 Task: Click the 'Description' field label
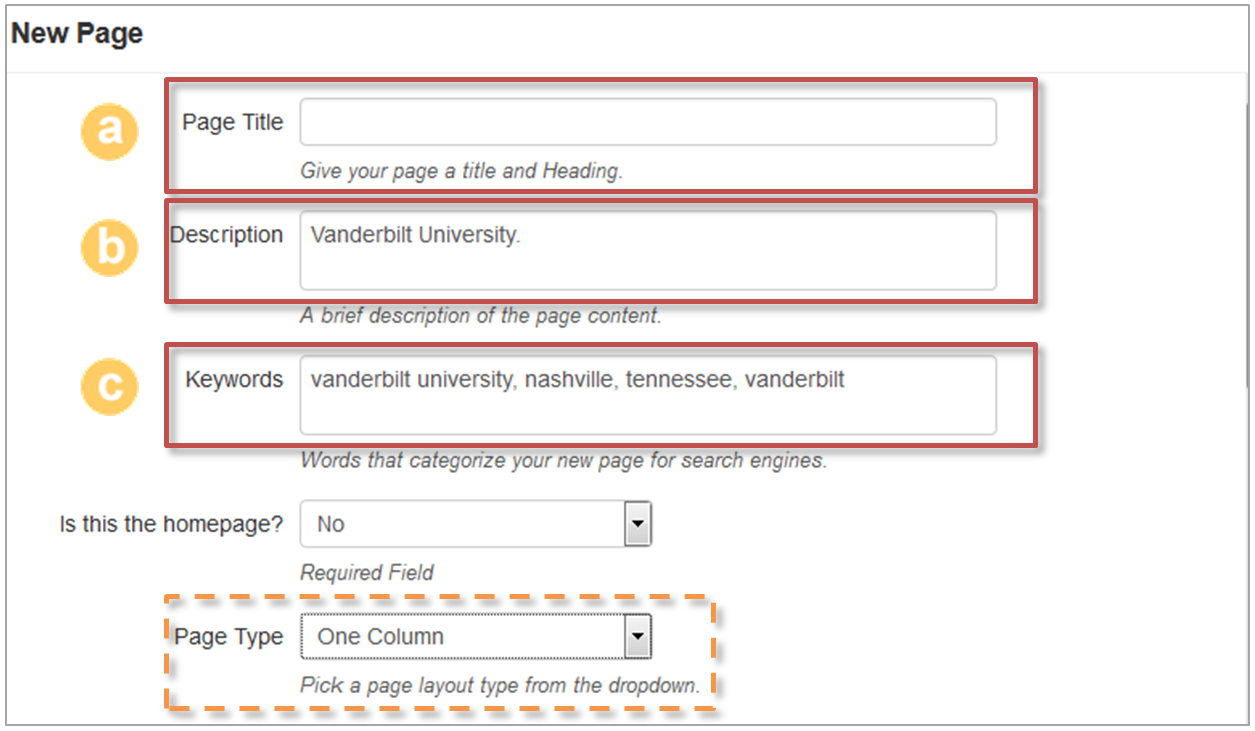227,236
